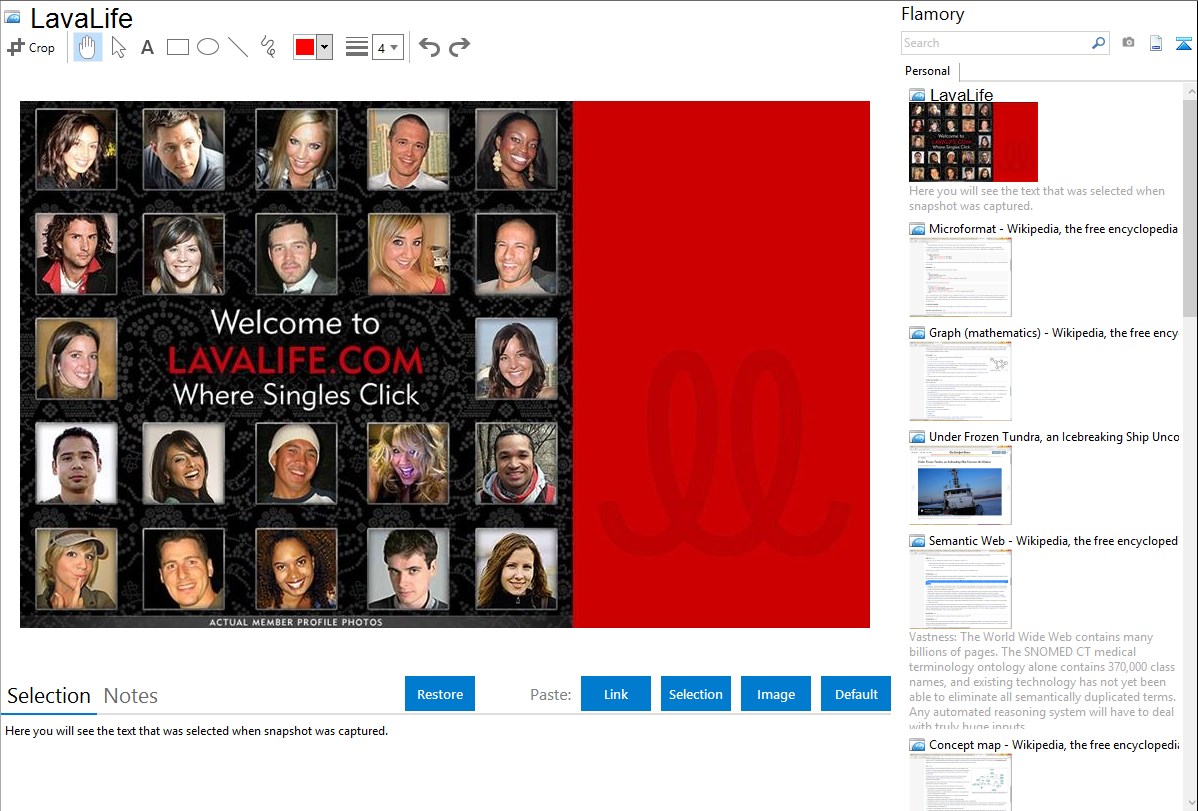Select 'Under Frozen Tundra' title text

click(1054, 436)
